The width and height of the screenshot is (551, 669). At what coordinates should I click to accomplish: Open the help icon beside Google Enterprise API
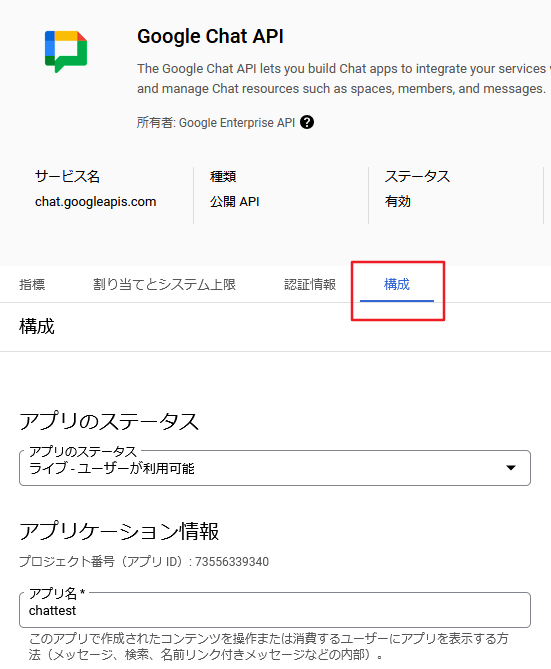[307, 122]
